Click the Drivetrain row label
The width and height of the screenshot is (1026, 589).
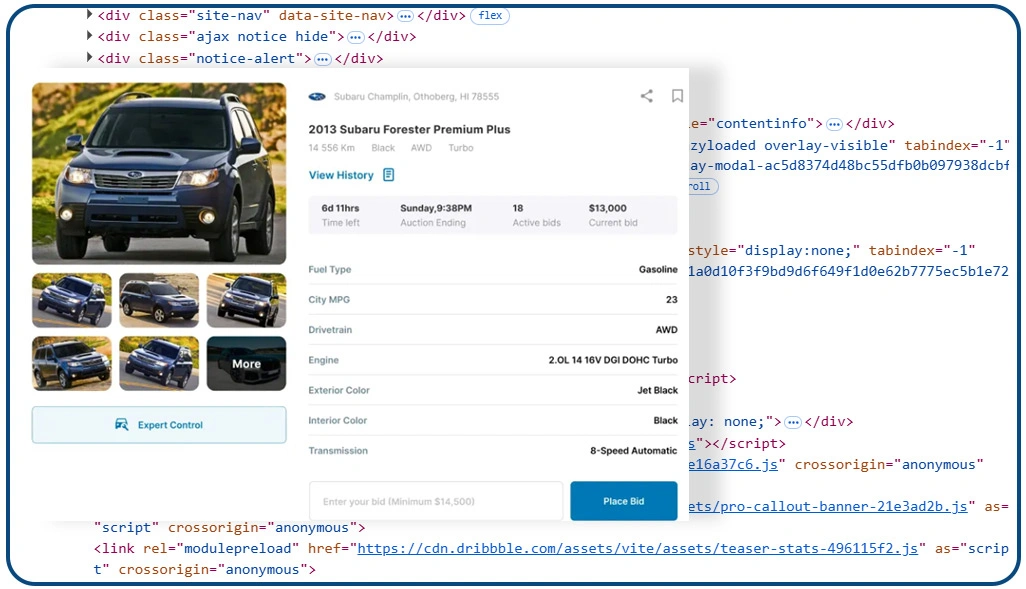pos(330,330)
